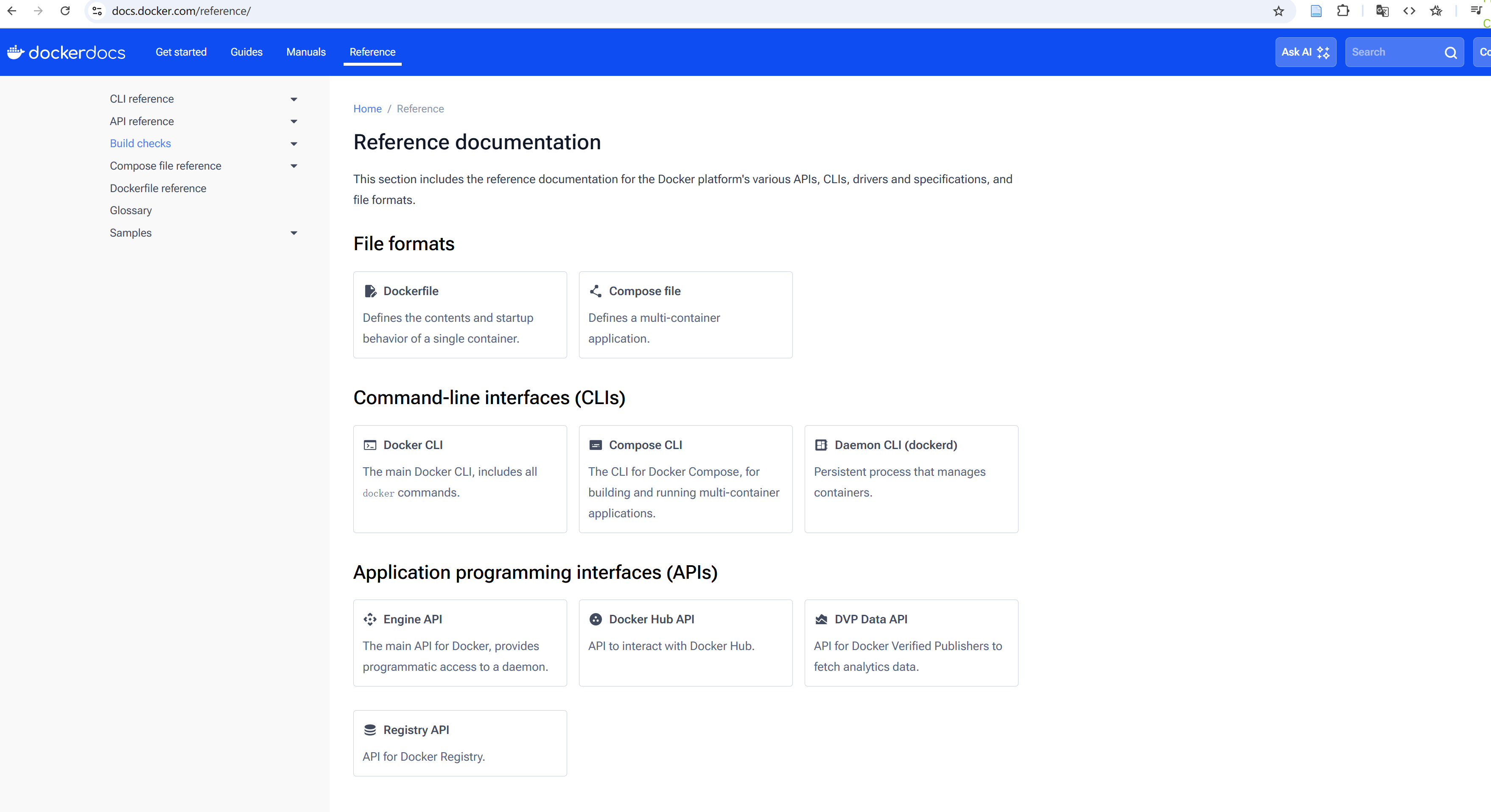Open the DVP Data API card title
Image resolution: width=1491 pixels, height=812 pixels.
(871, 619)
